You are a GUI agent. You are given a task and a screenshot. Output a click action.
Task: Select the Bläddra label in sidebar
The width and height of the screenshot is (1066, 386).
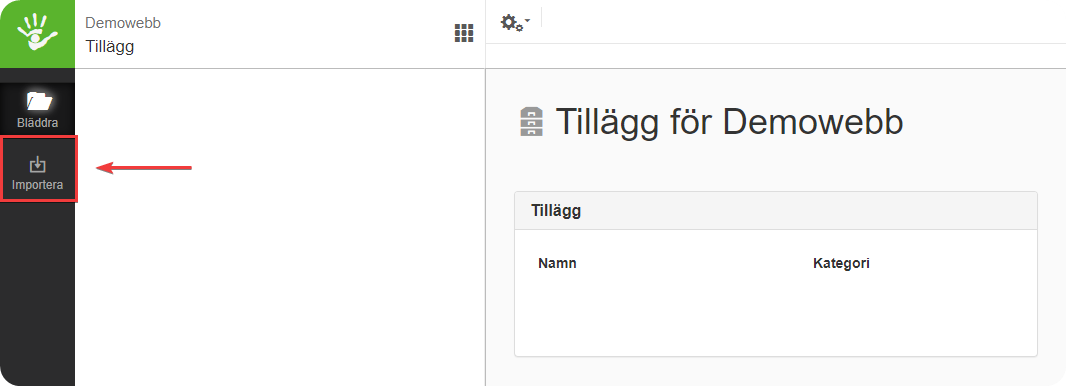(x=37, y=124)
